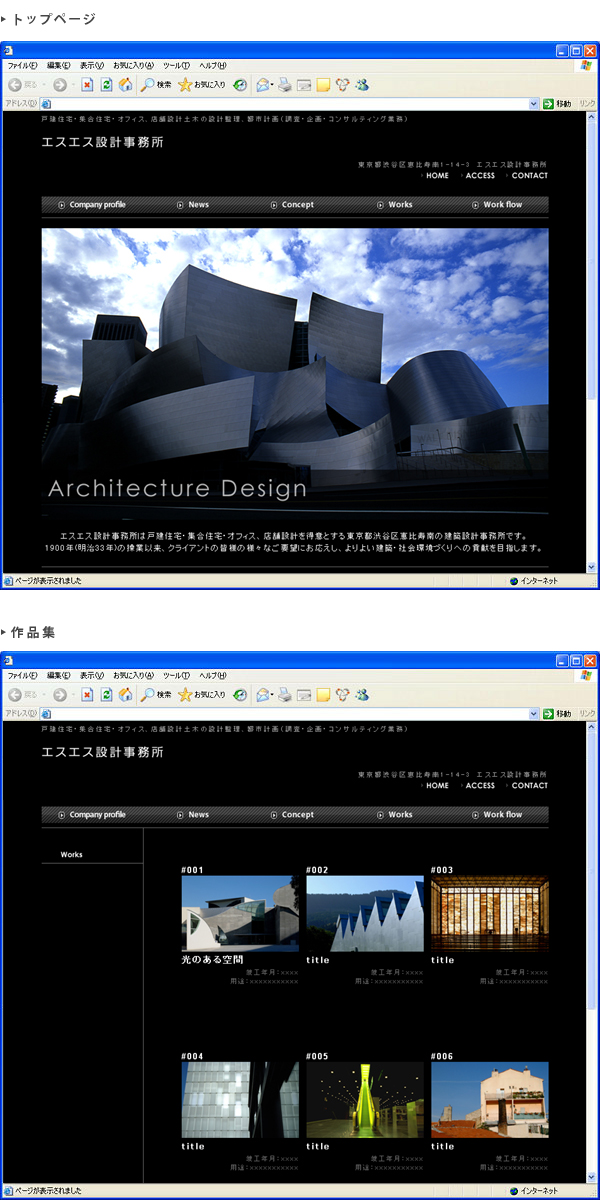This screenshot has width=600, height=1200.
Task: Click Home icon in Architecture Design window
Action: coord(125,85)
